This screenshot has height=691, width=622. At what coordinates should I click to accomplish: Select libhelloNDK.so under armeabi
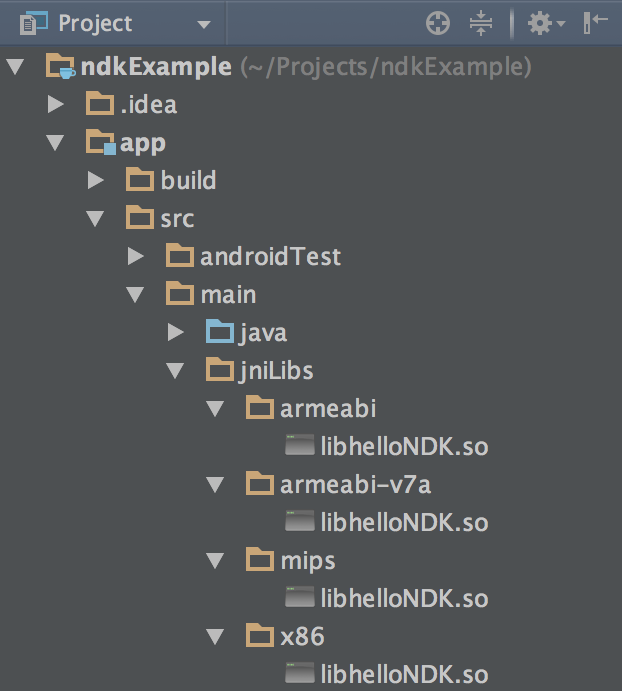click(x=404, y=447)
